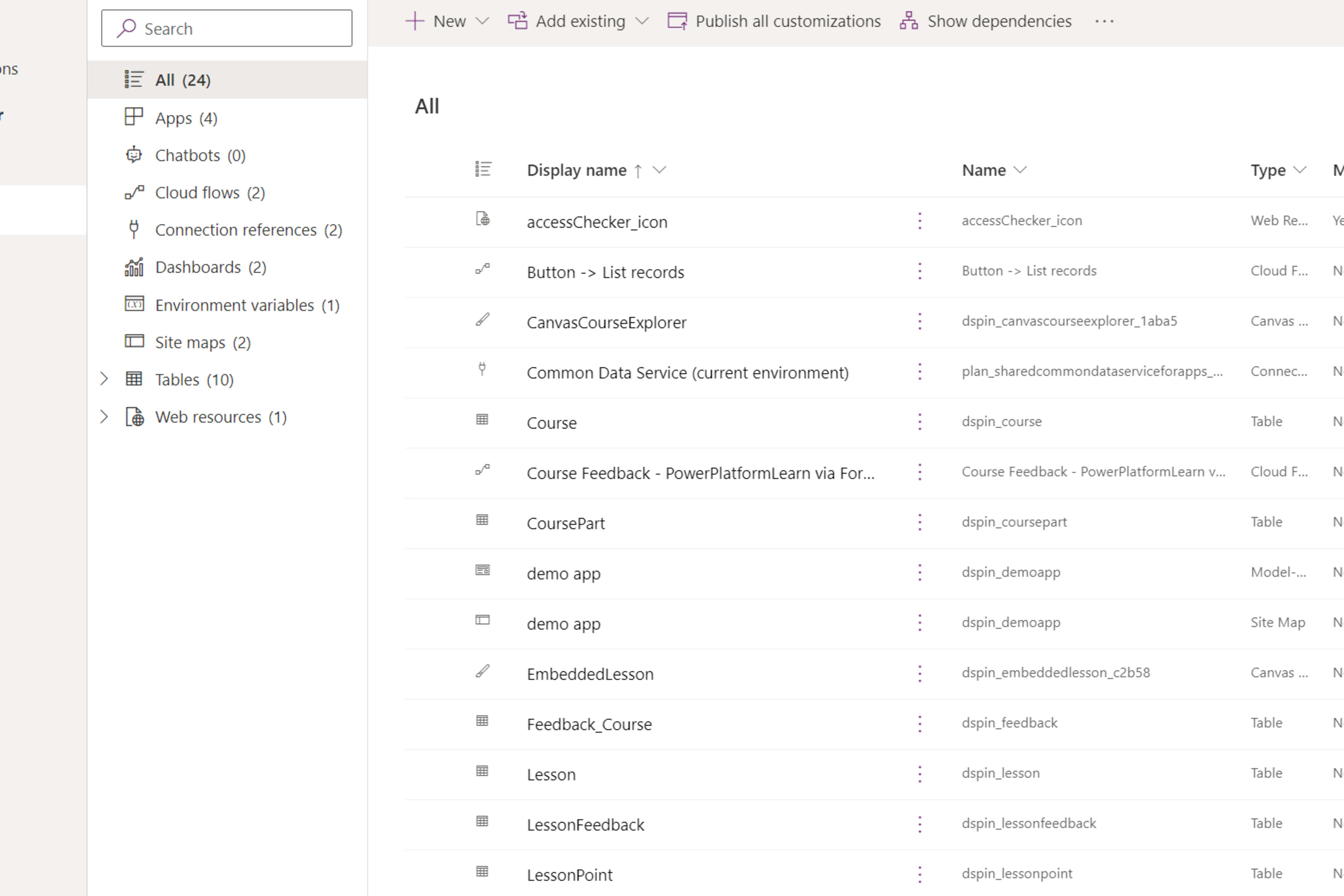Screen dimensions: 1344x896
Task: Open CanvasCourseExplorer canvas app
Action: [606, 322]
